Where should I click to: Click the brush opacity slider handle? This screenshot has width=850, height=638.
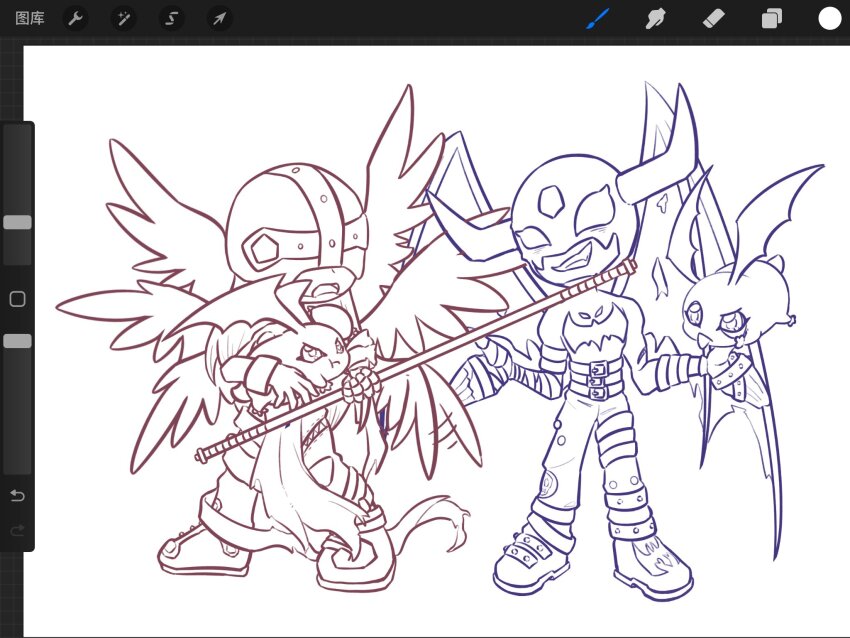pyautogui.click(x=17, y=341)
